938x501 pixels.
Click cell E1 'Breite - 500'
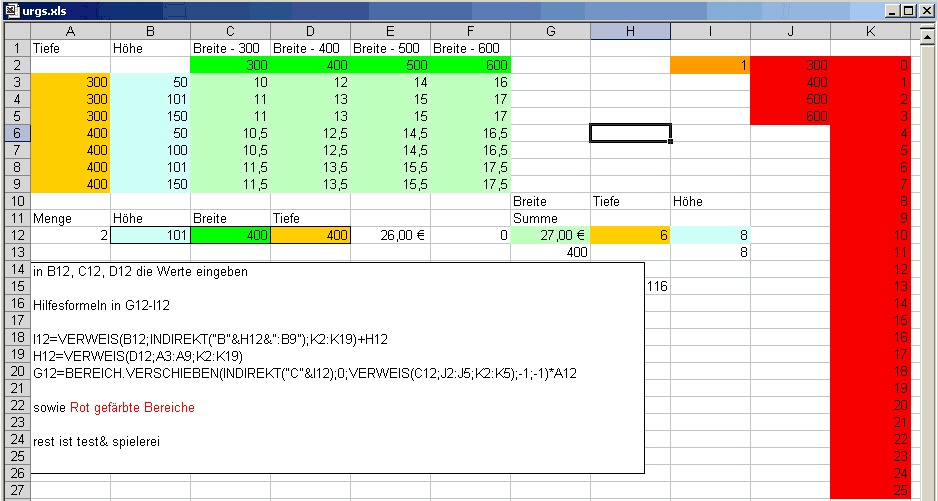click(x=391, y=48)
